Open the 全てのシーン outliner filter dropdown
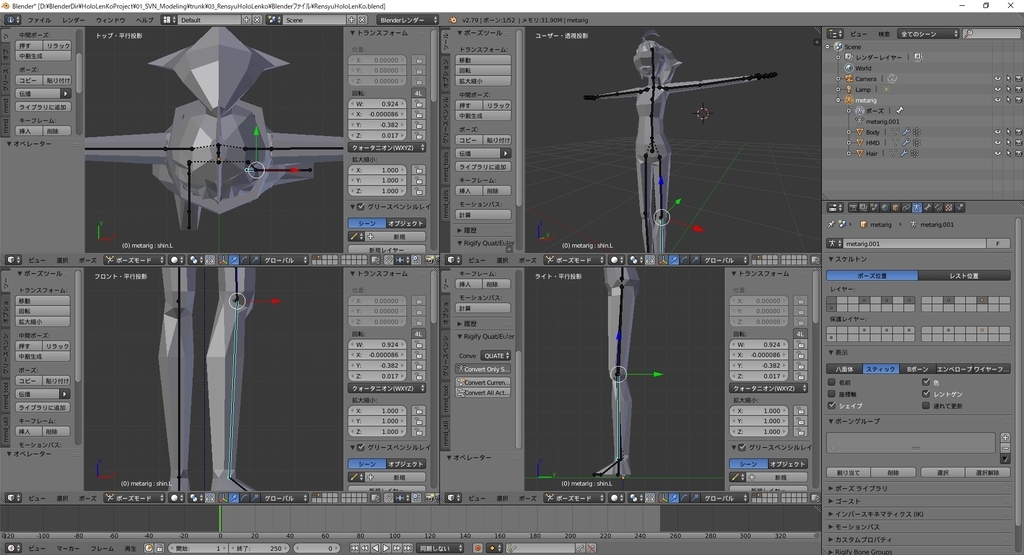This screenshot has width=1024, height=555. tap(929, 33)
